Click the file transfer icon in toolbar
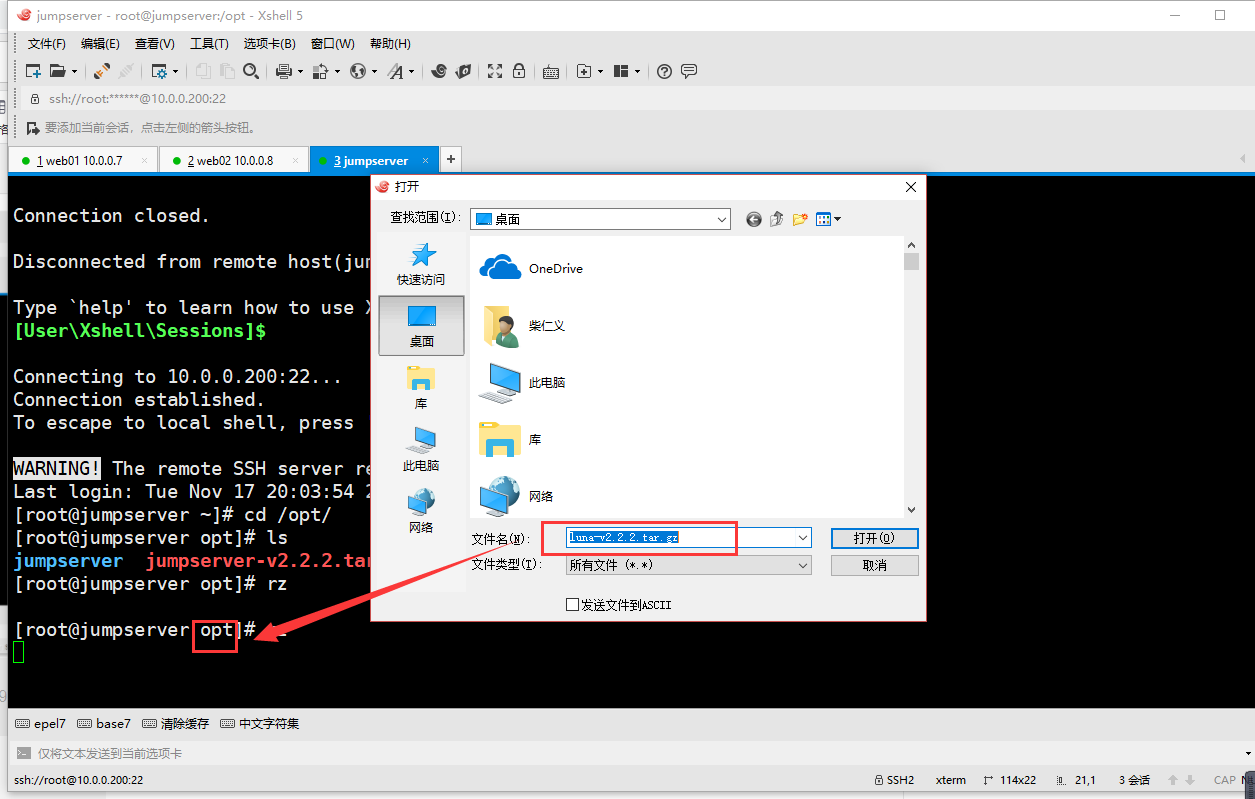The width and height of the screenshot is (1255, 799). [321, 71]
